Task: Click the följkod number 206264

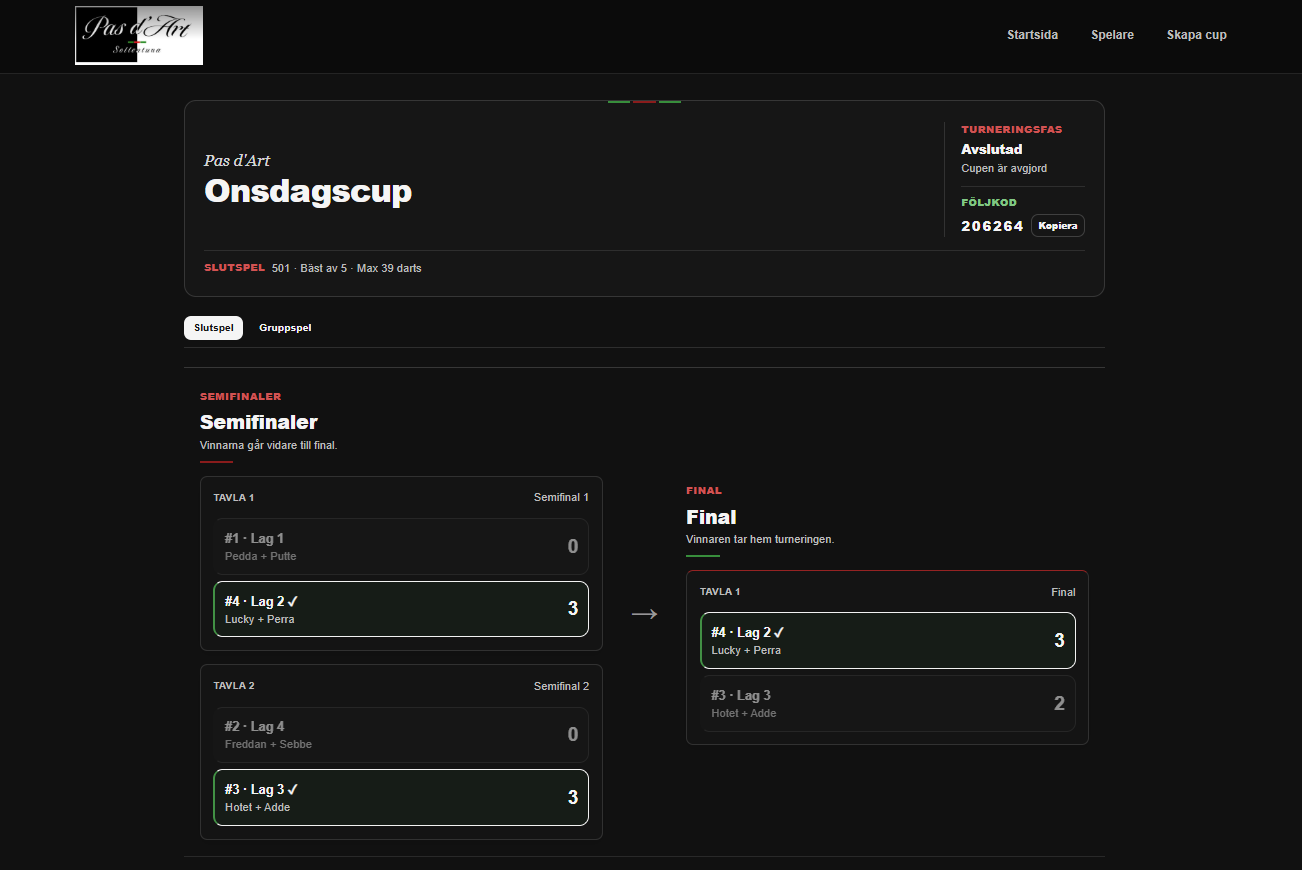Action: tap(992, 226)
